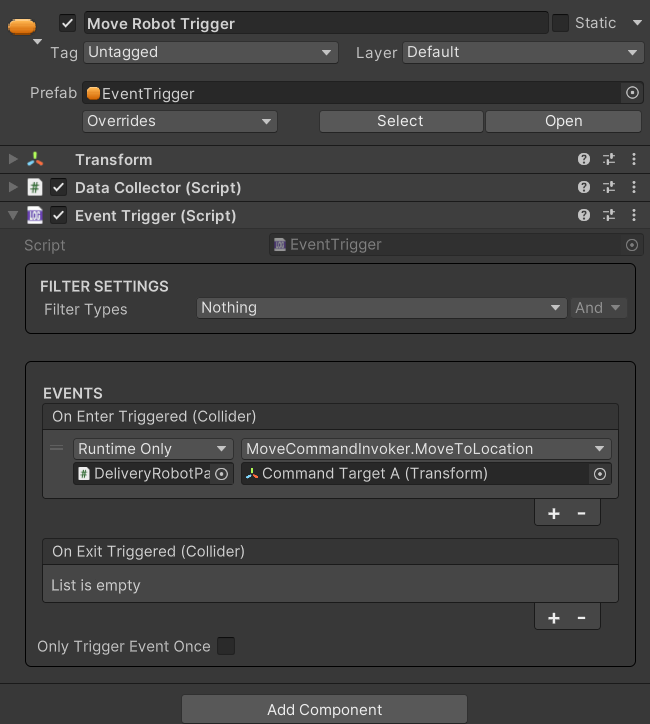Screen dimensions: 650x724
Task: Collapse the Event Trigger component foldout
Action: 13,215
